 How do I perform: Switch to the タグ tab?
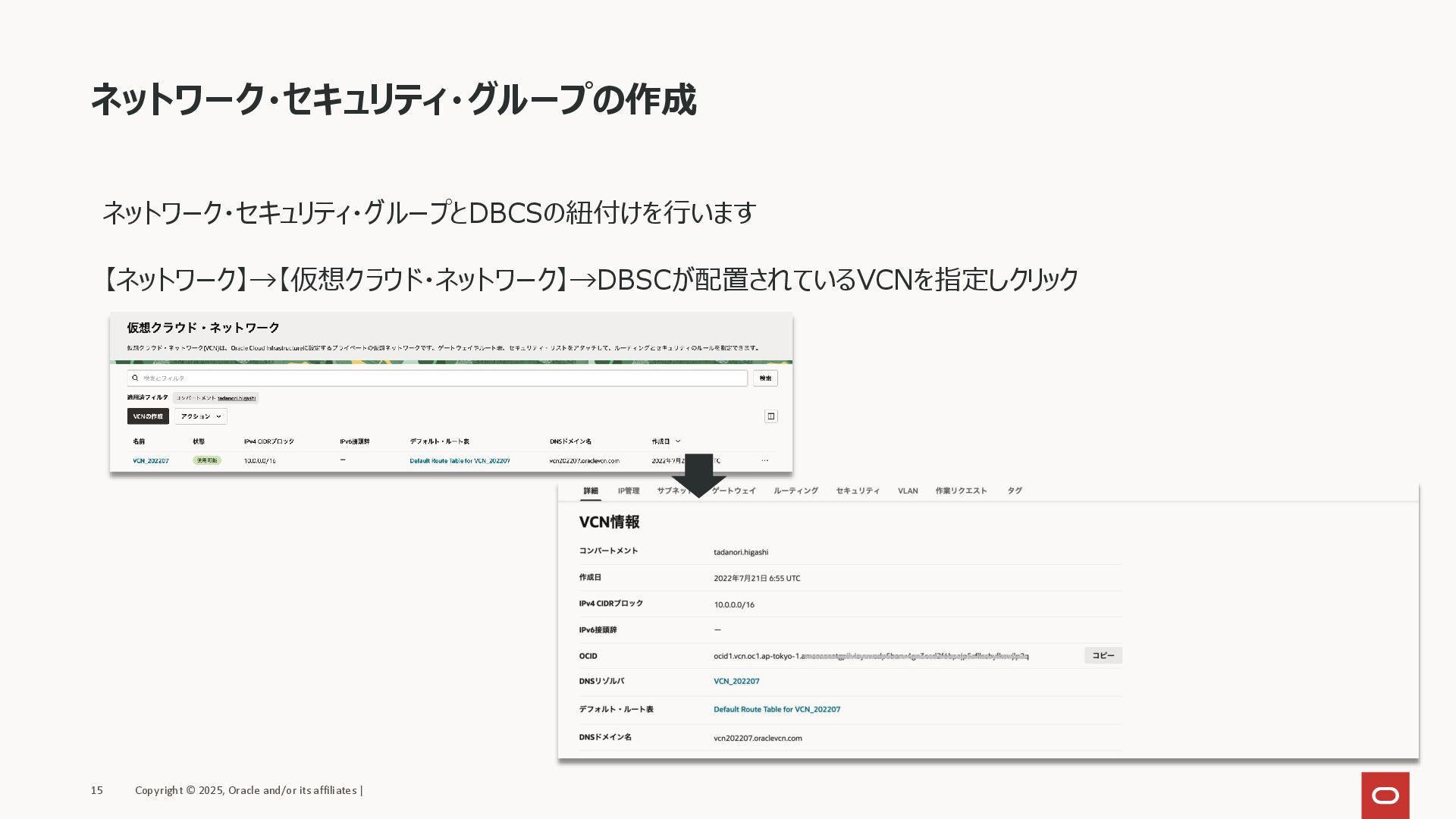click(1015, 491)
